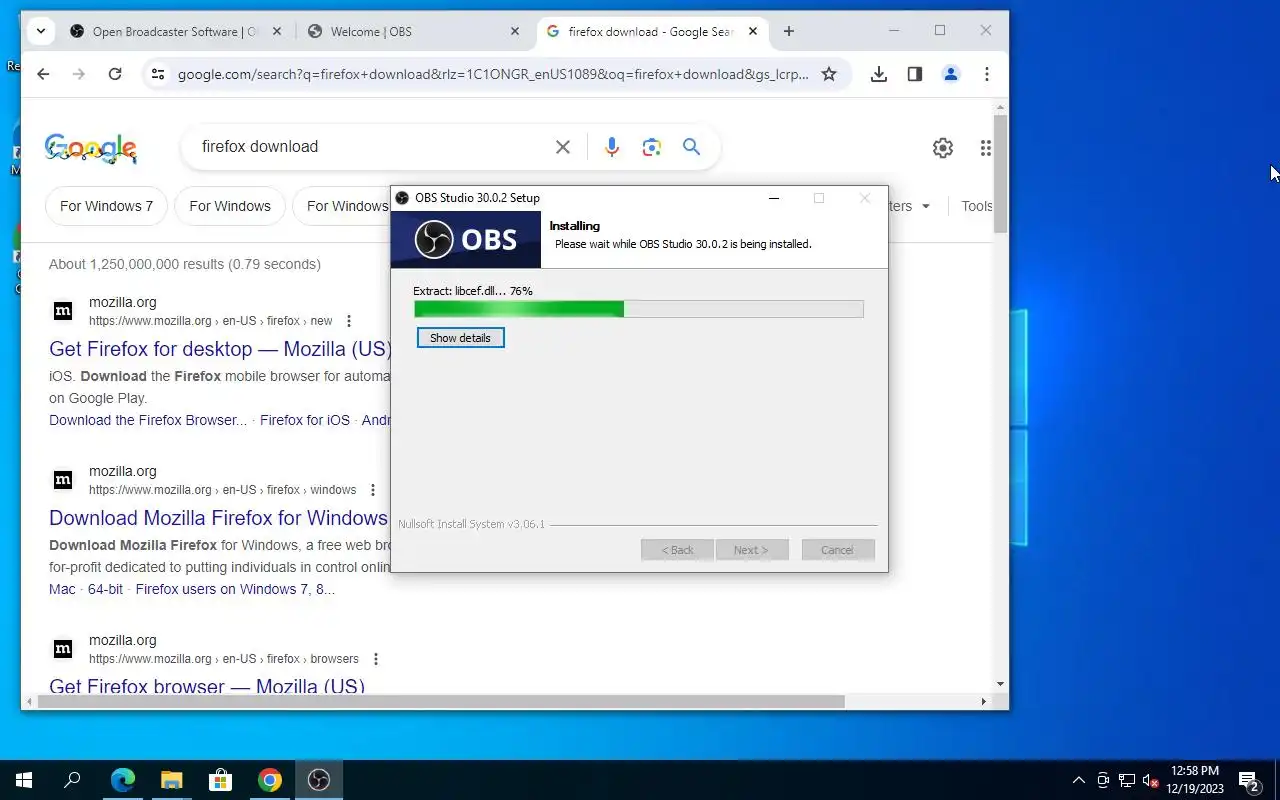Select For Windows filter chip
Image resolution: width=1280 pixels, height=800 pixels.
pos(230,206)
